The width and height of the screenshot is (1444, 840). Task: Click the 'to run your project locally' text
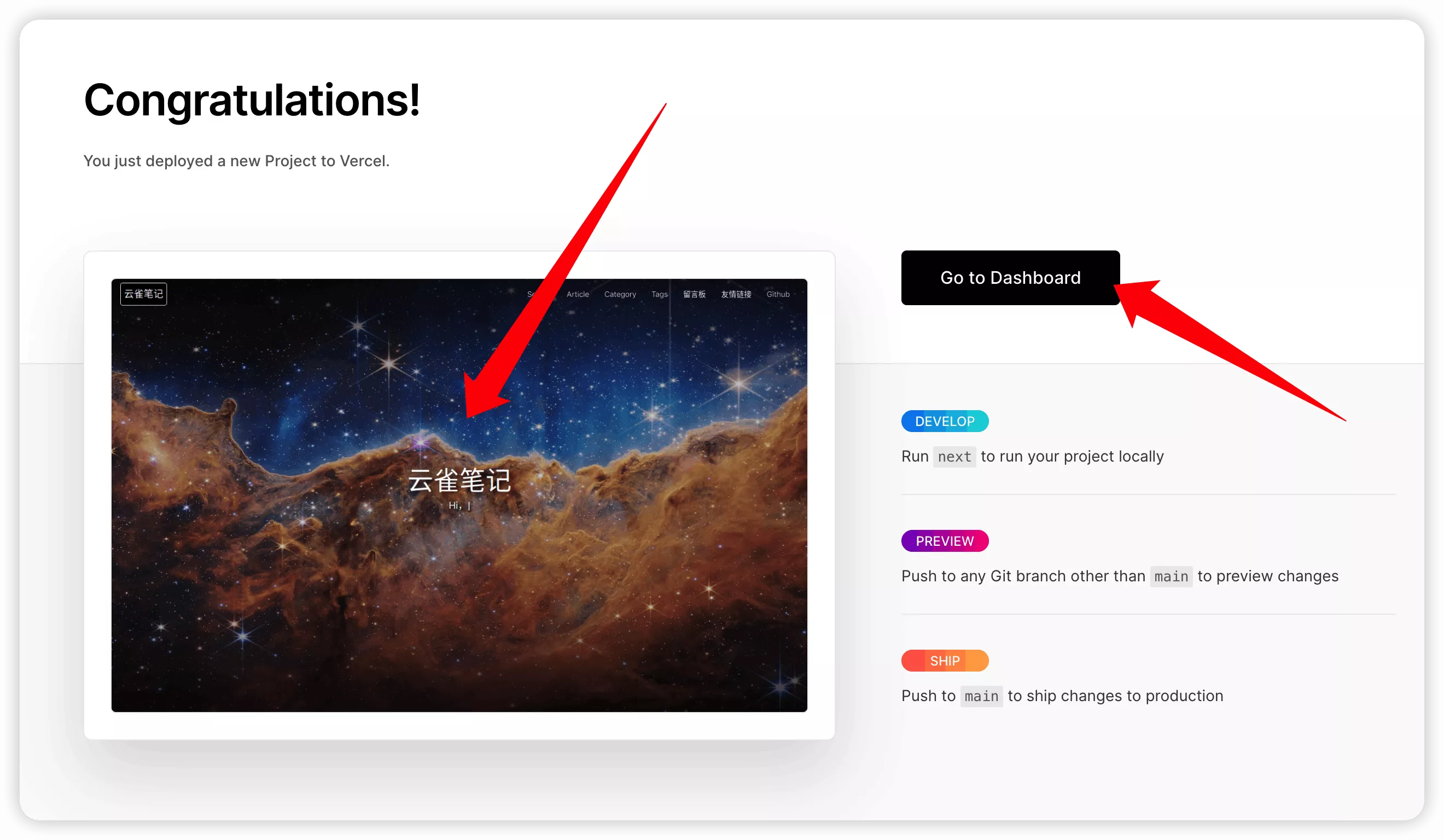coord(1072,457)
